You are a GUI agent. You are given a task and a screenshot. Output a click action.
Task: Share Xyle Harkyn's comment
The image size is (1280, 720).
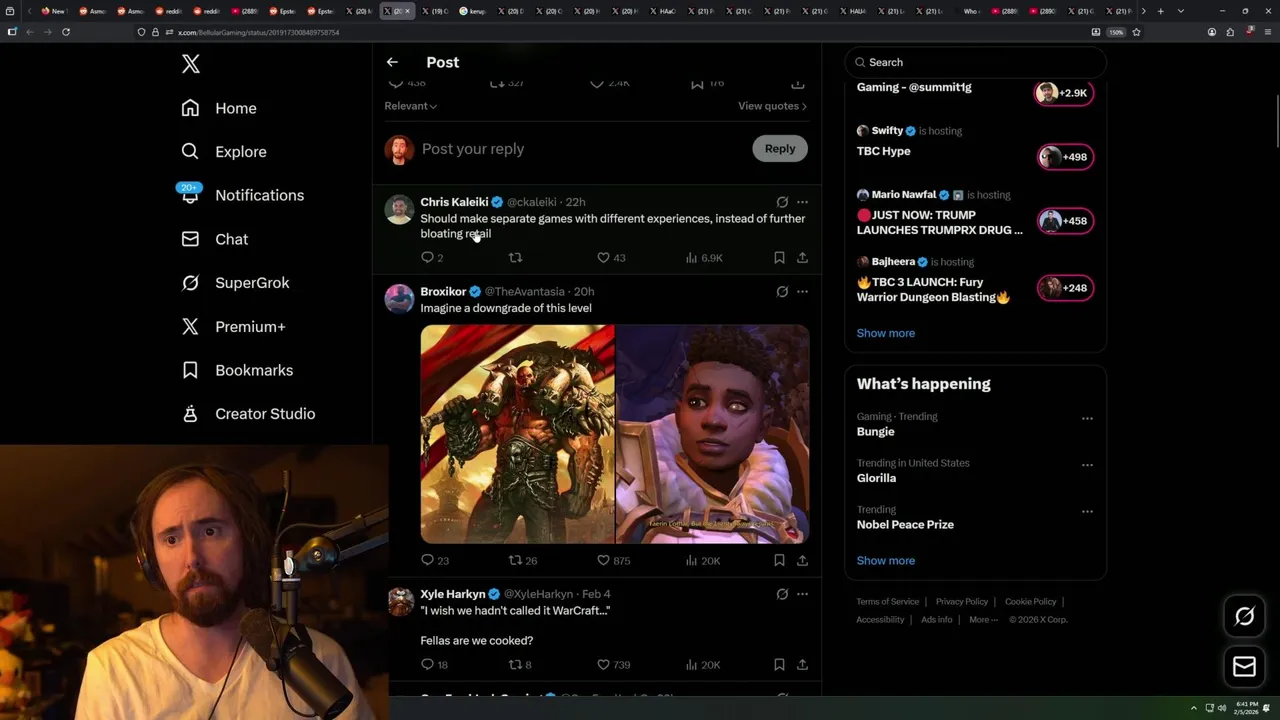point(802,665)
